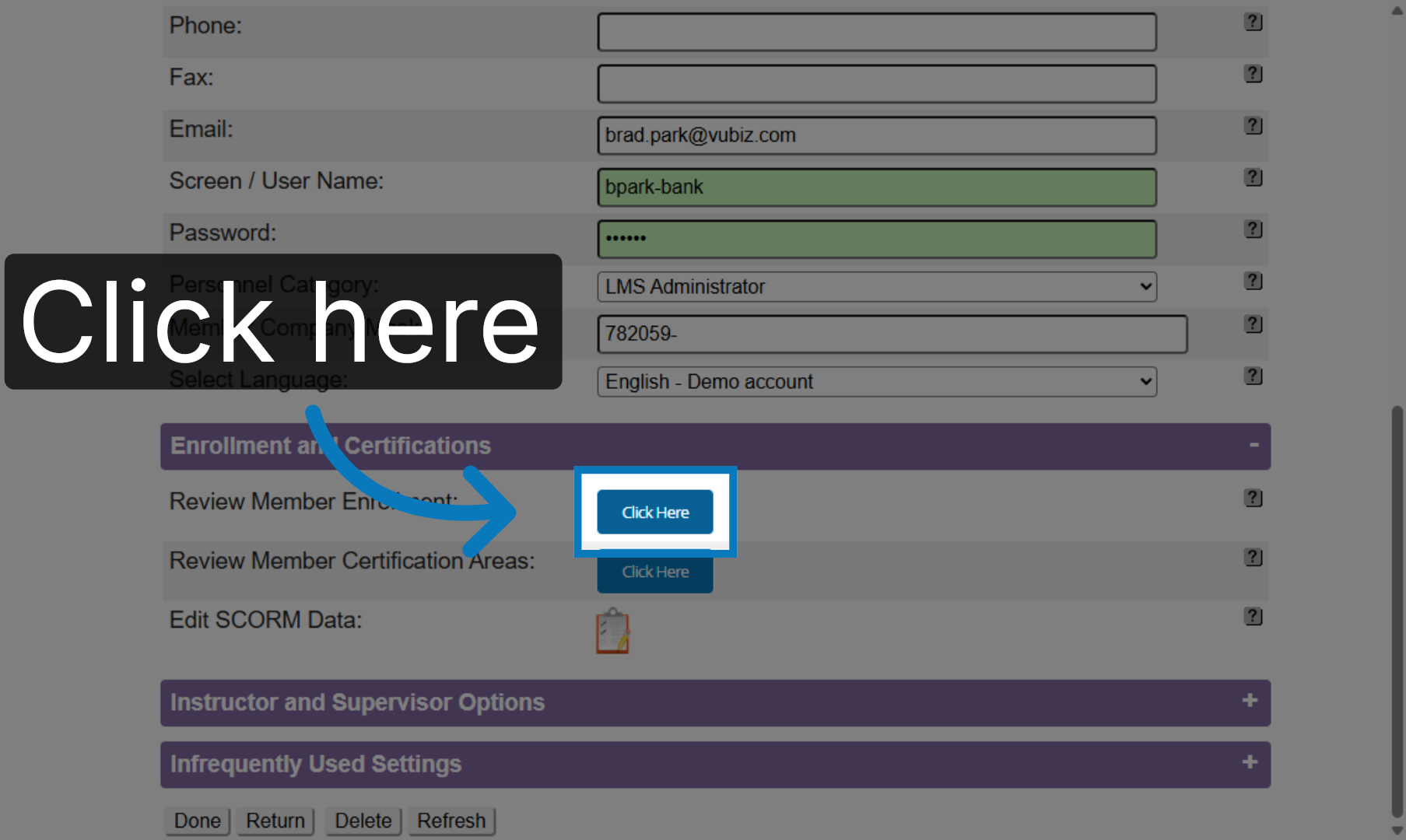The height and width of the screenshot is (840, 1406).
Task: Open the help icon beside Email
Action: [1253, 125]
